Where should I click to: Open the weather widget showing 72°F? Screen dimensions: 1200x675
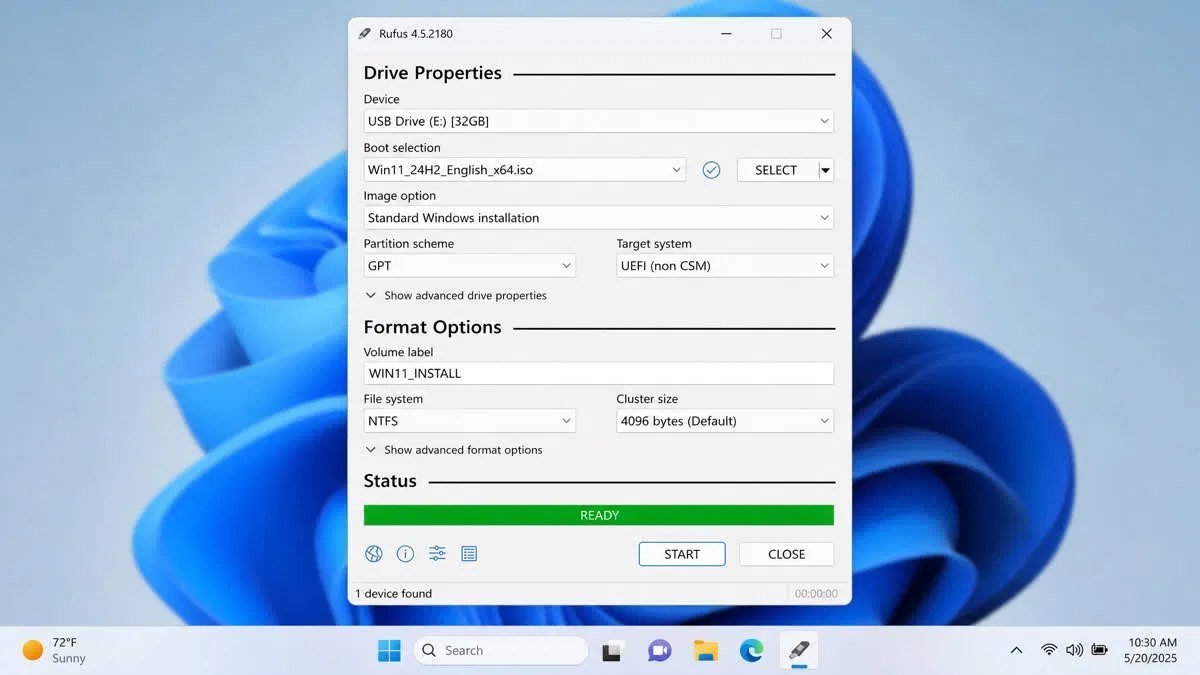[x=55, y=650]
